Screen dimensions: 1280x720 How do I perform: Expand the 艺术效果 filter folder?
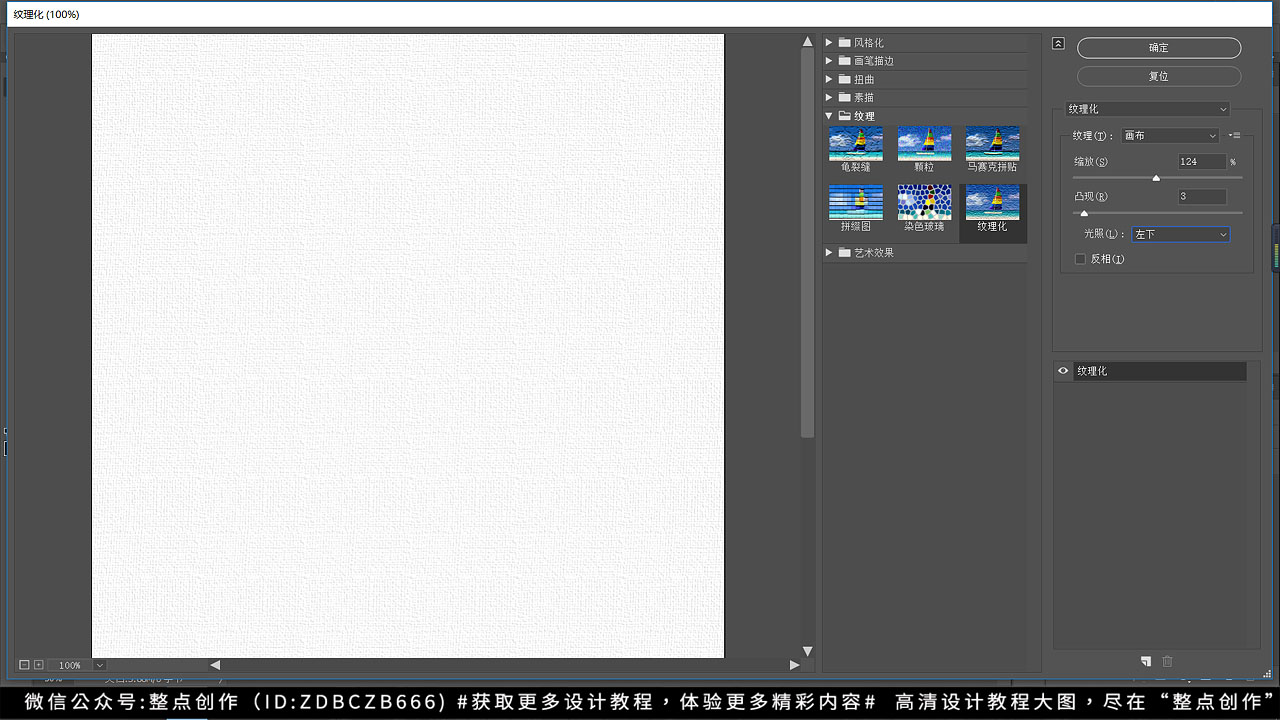tap(829, 253)
